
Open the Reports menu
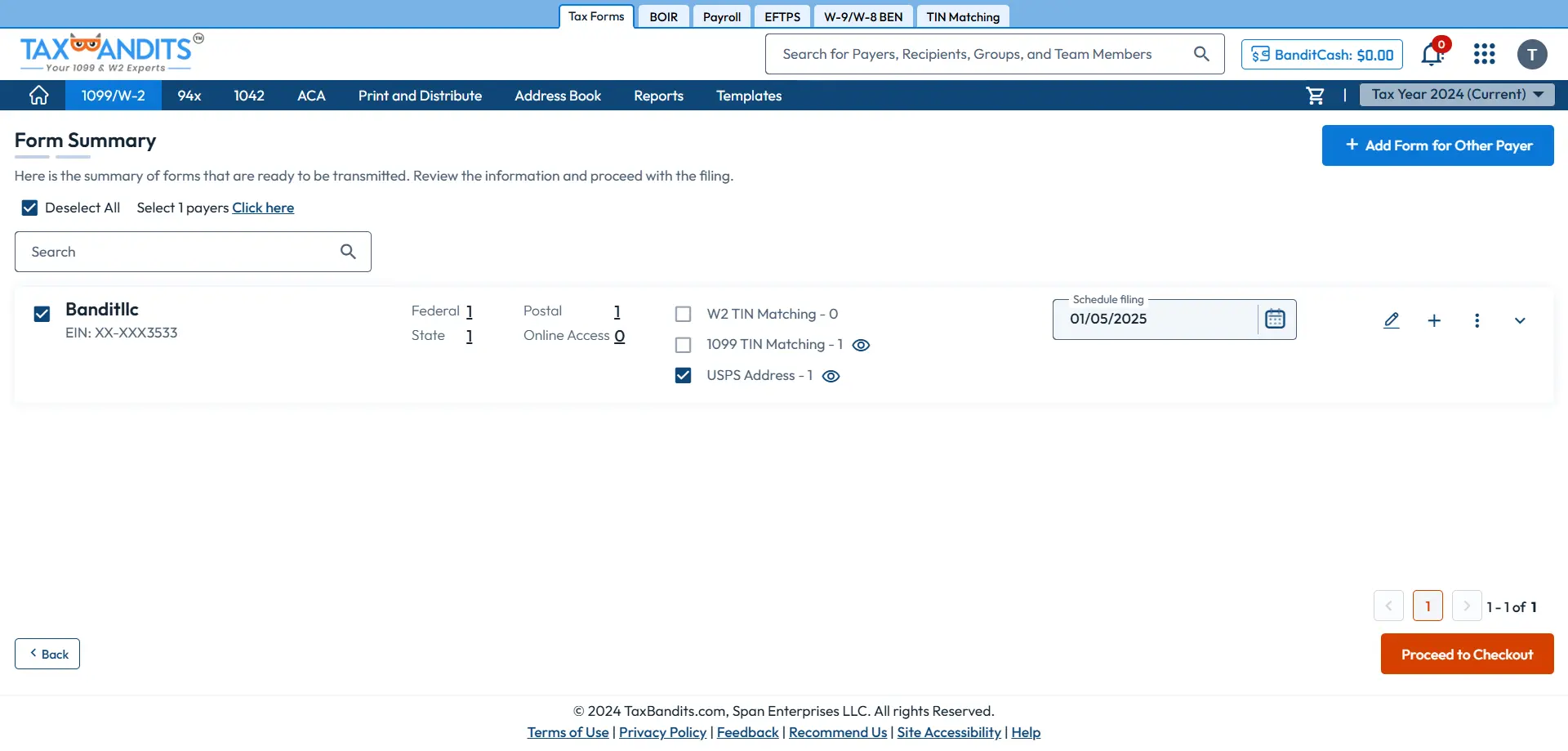coord(658,96)
